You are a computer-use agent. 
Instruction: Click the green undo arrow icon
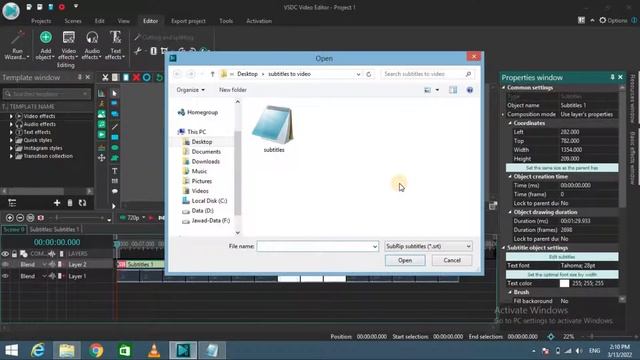tap(159, 77)
